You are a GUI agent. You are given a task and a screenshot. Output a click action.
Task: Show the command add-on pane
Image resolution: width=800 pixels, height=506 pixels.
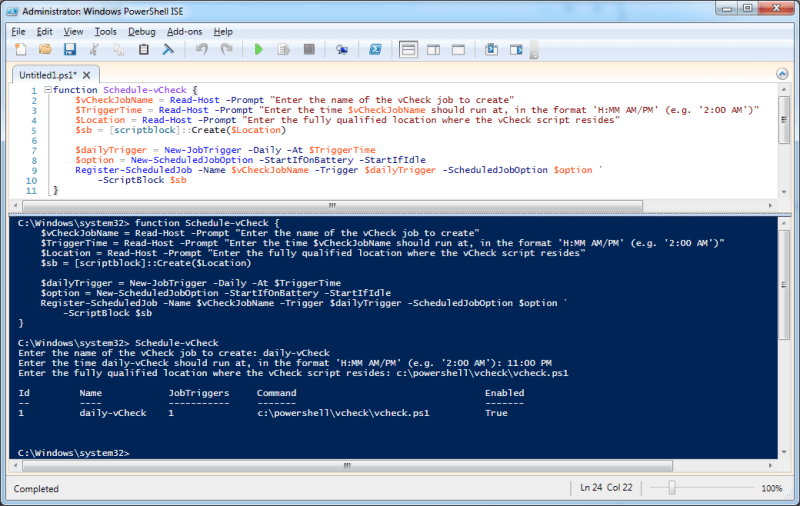point(516,49)
